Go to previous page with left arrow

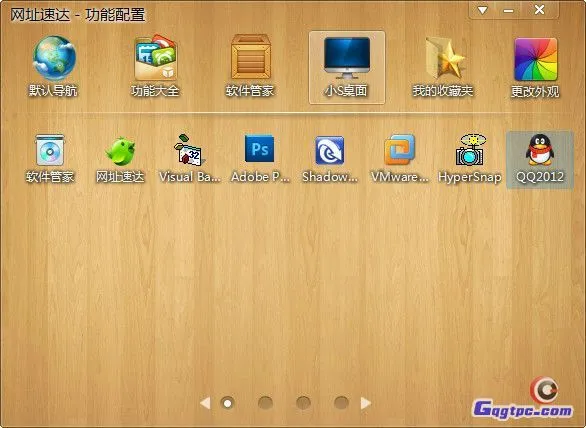click(x=205, y=403)
